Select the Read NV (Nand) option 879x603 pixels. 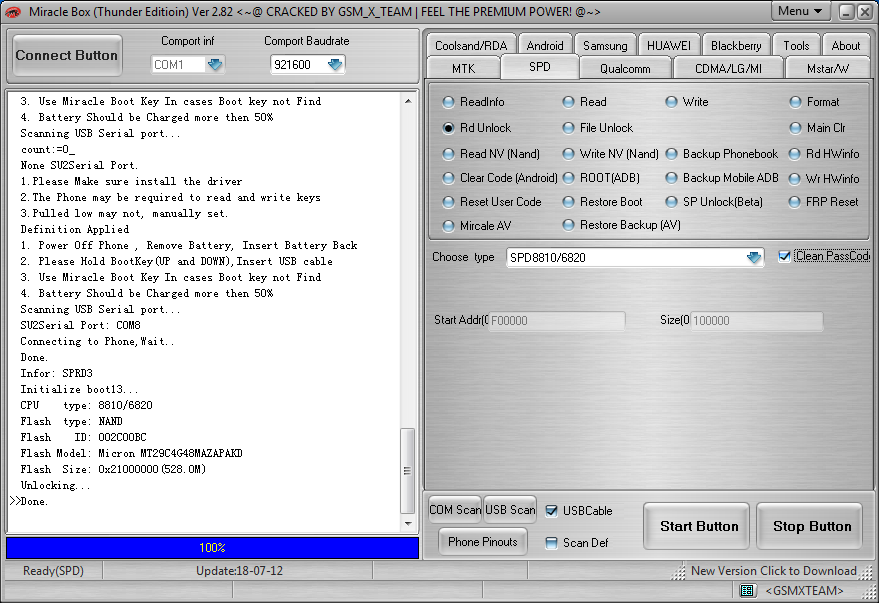point(491,154)
